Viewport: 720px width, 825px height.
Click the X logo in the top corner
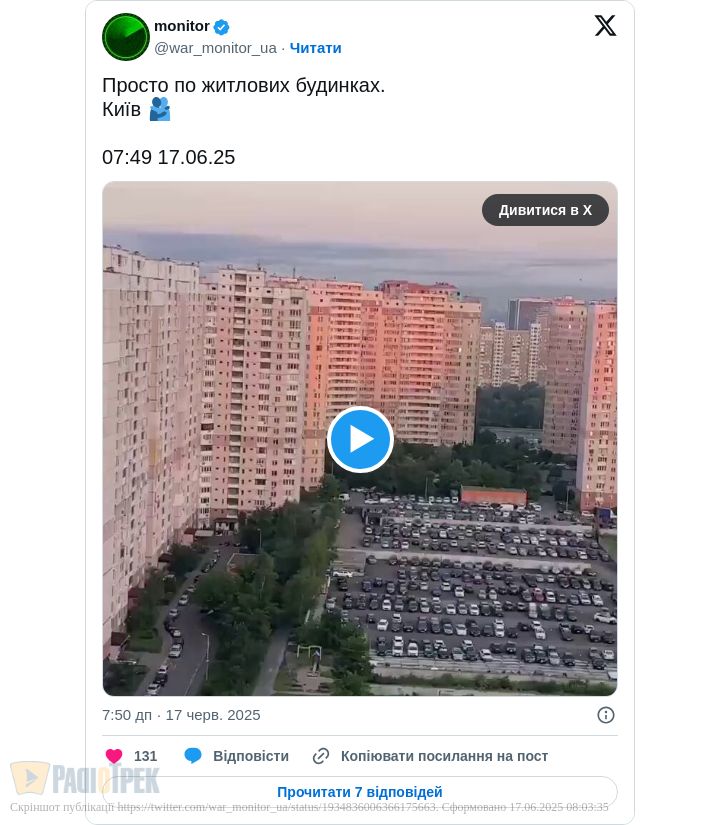click(605, 26)
